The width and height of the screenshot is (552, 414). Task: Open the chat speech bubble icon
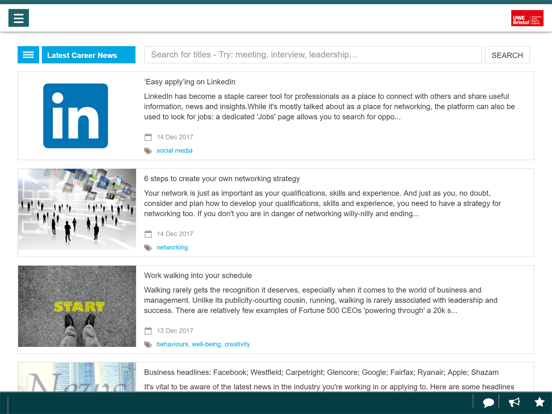point(488,402)
